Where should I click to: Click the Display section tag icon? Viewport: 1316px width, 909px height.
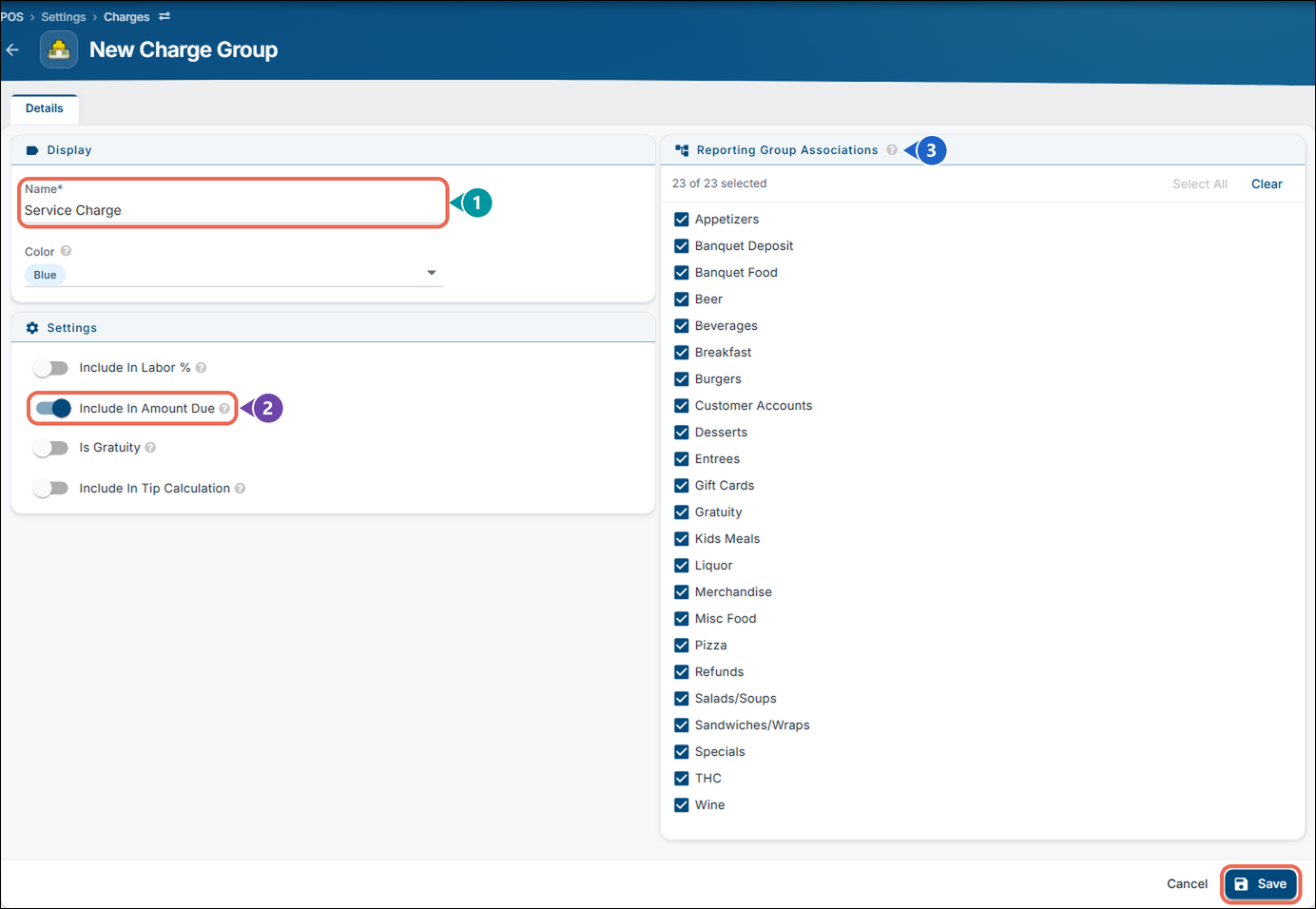pyautogui.click(x=32, y=150)
